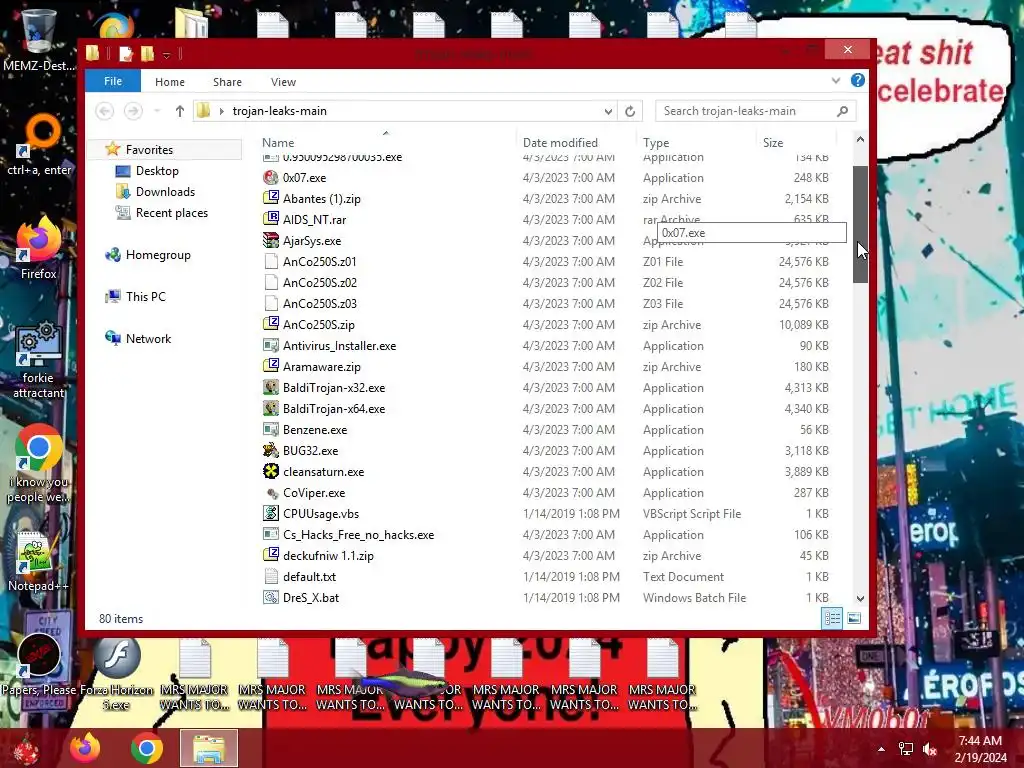
Task: Click the Search trojan-leaks-main field
Action: click(755, 111)
